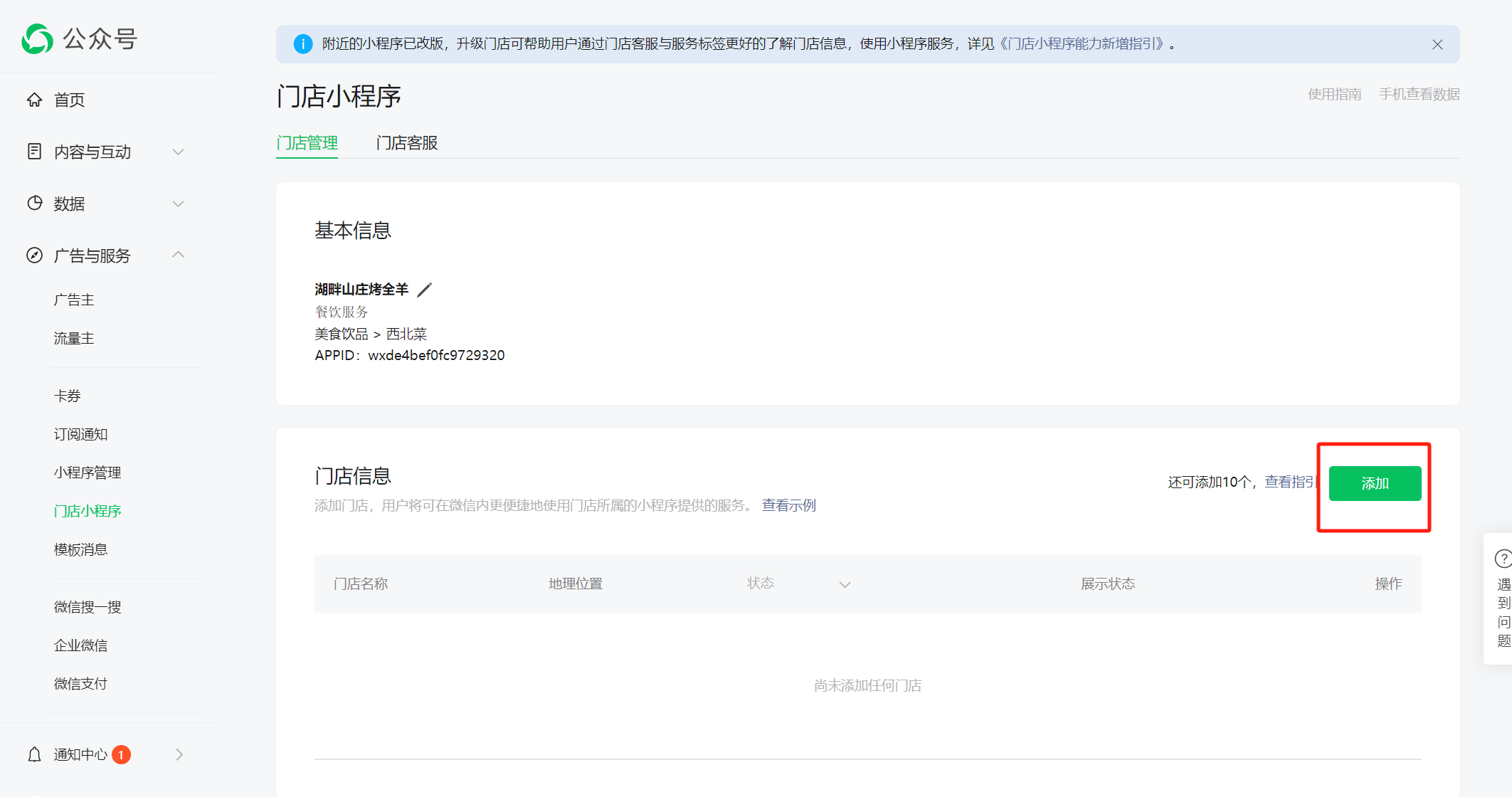Click the 首页 home icon

click(34, 100)
